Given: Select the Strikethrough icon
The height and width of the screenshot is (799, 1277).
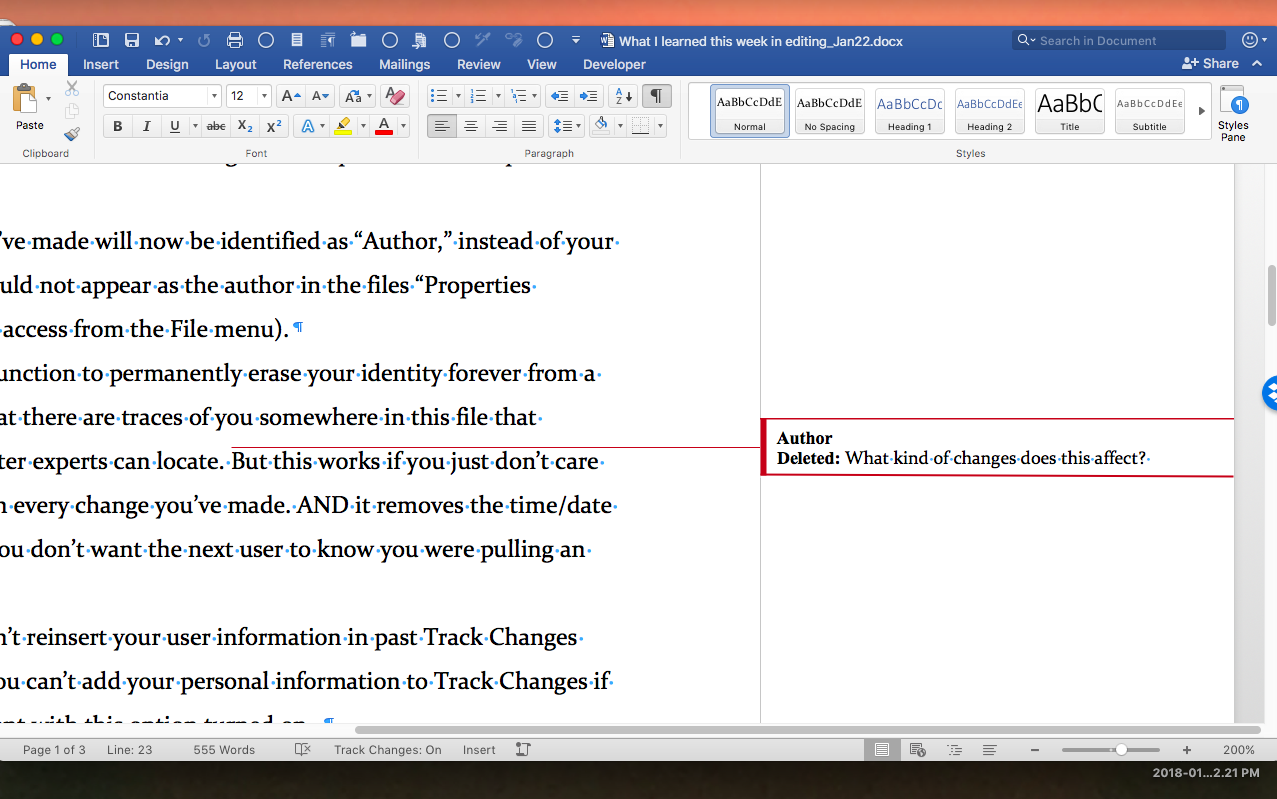Looking at the screenshot, I should click(x=215, y=126).
